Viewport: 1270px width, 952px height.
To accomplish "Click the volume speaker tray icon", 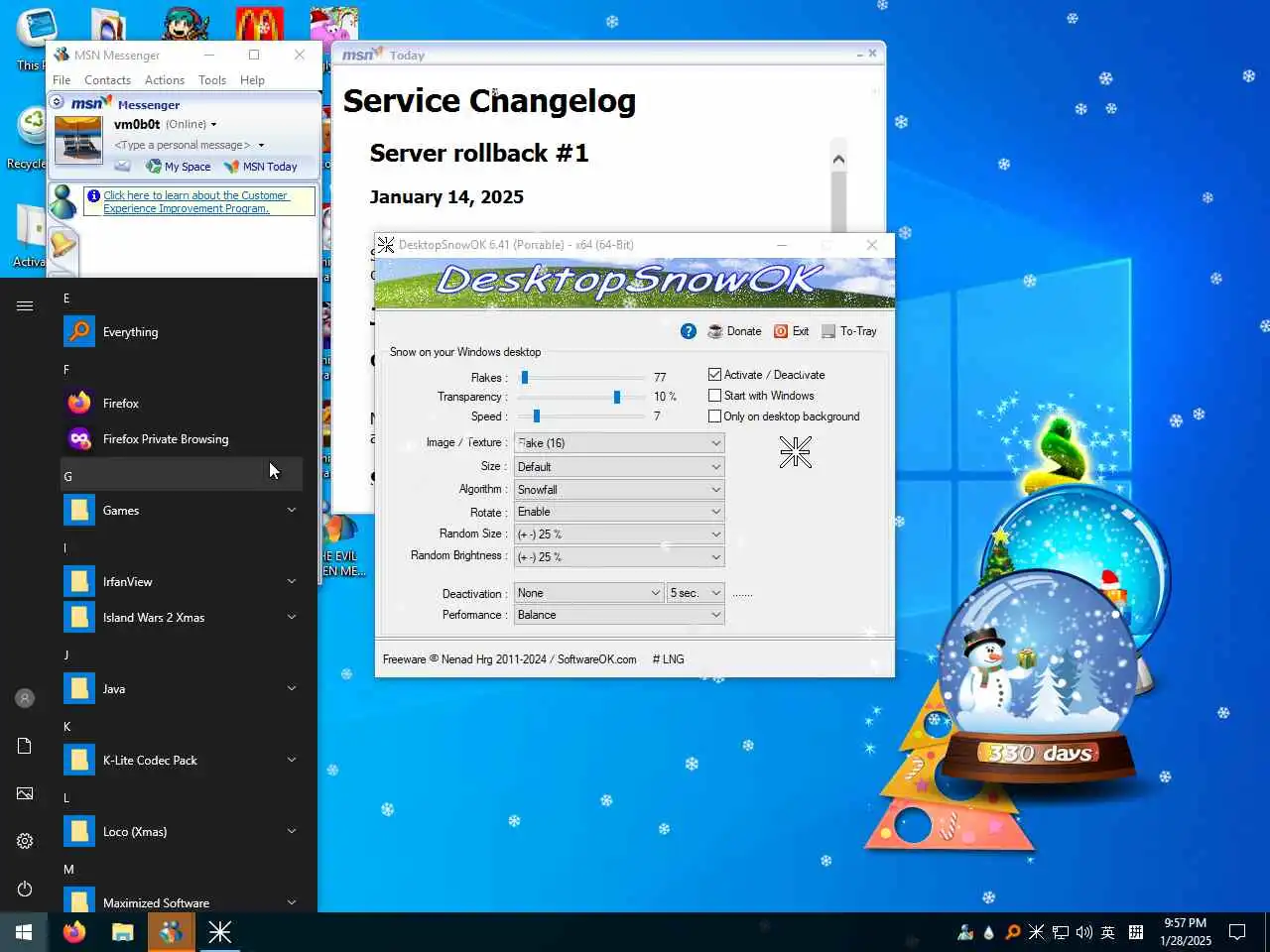I will (1084, 932).
